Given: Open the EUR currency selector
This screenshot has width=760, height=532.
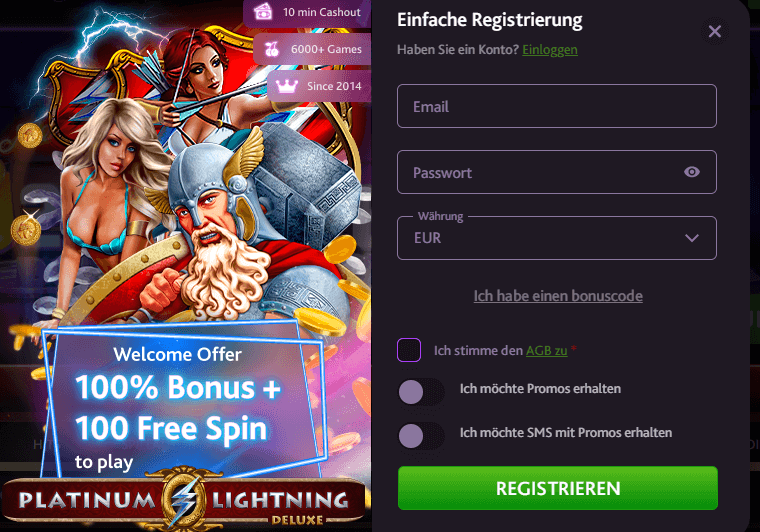Looking at the screenshot, I should point(556,238).
